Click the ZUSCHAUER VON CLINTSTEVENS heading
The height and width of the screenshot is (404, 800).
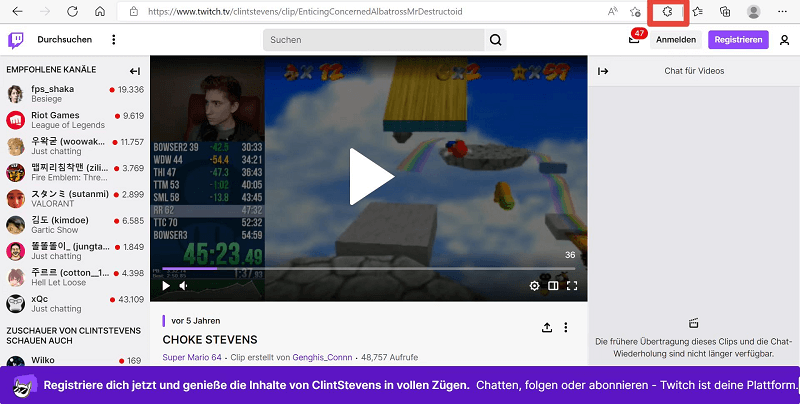tap(73, 336)
